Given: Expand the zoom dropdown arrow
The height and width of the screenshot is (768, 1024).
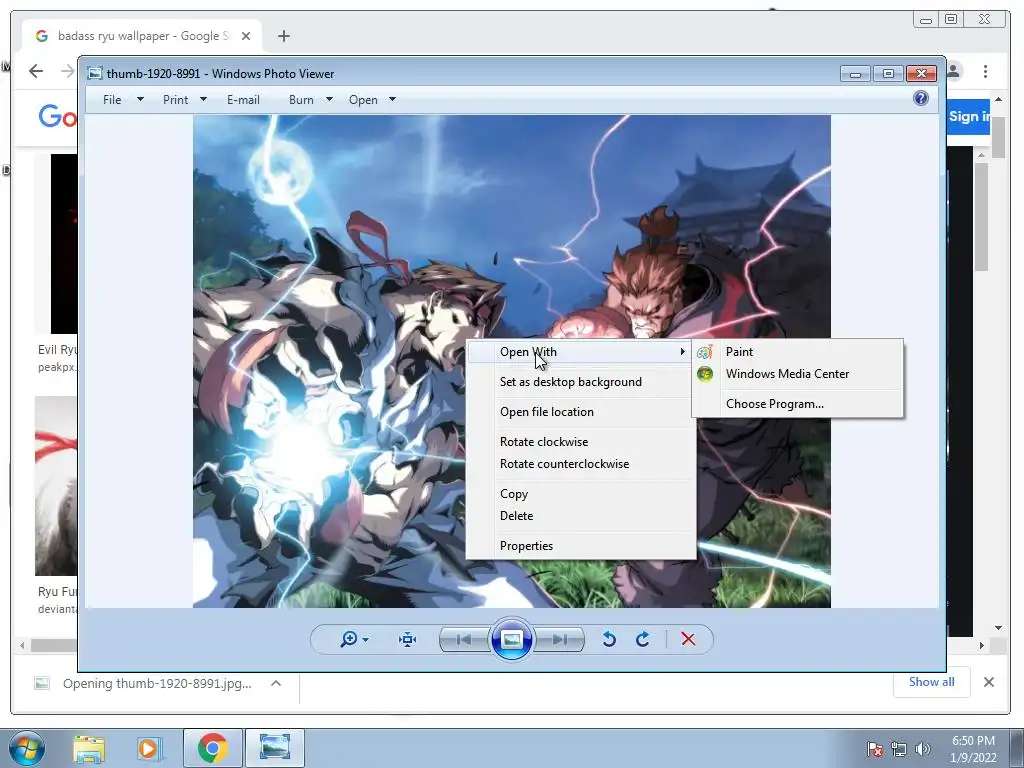Looking at the screenshot, I should coord(366,639).
